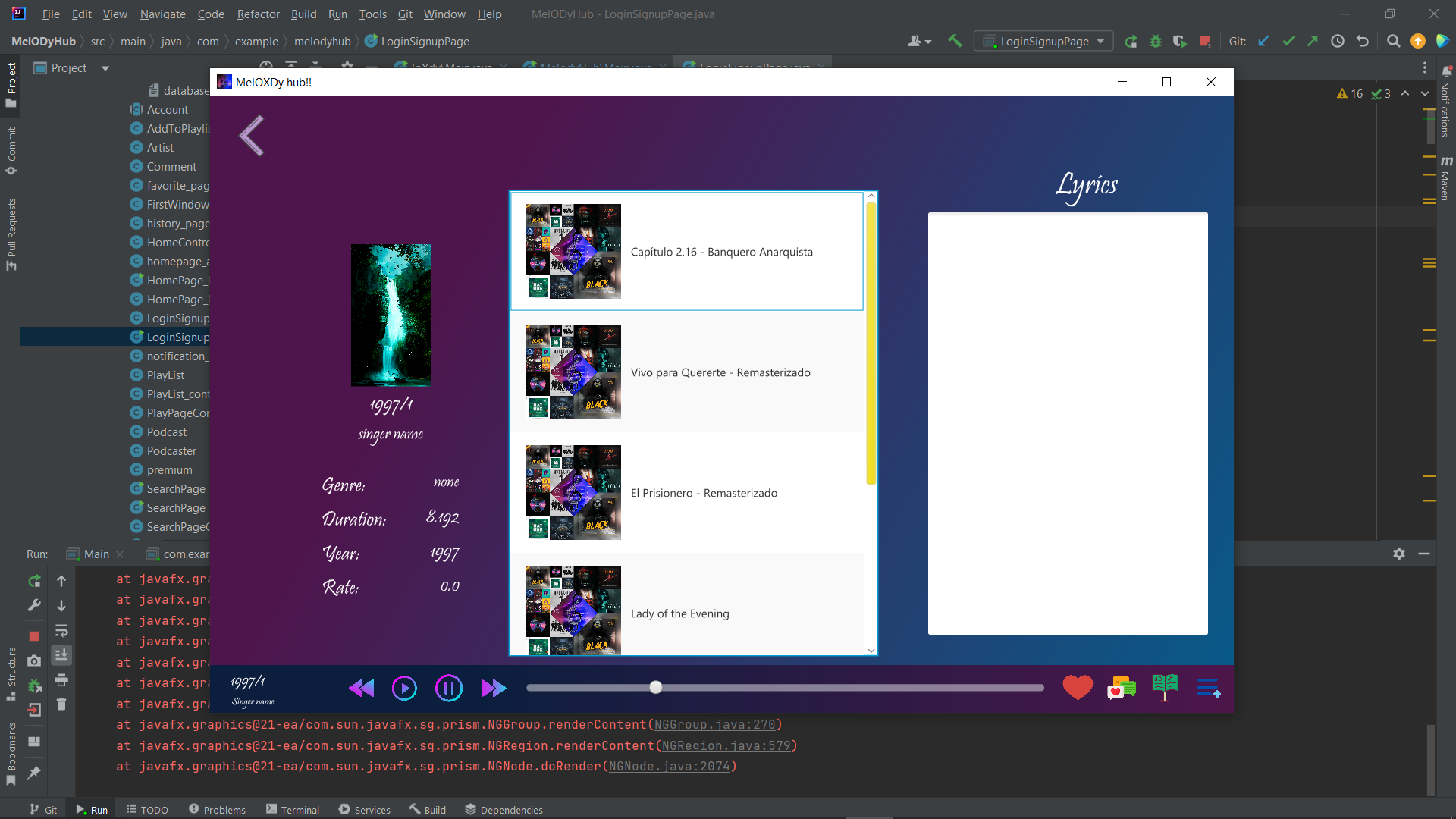Favorite the song with the heart icon

pos(1078,687)
